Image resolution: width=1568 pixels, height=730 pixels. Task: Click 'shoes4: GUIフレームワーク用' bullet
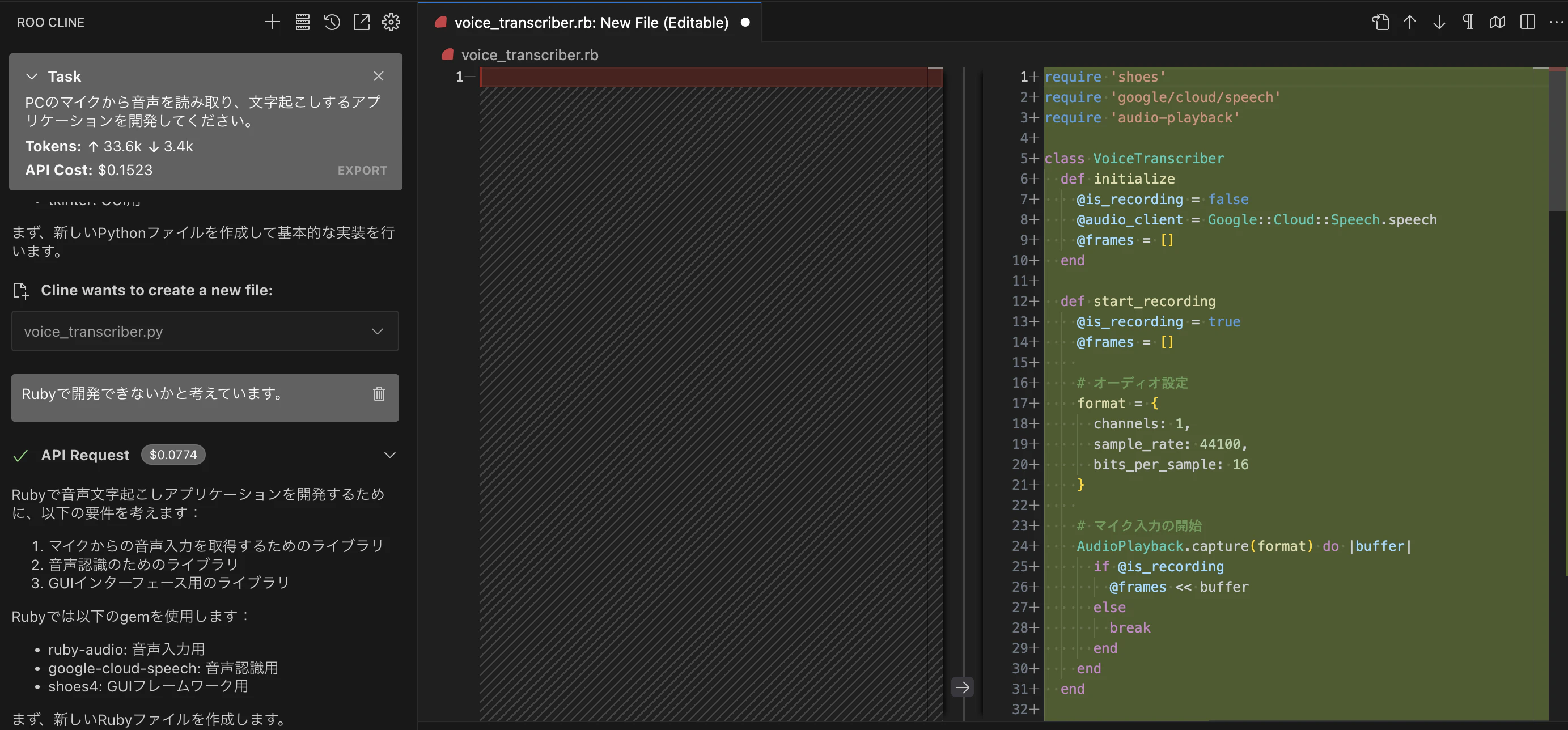149,686
